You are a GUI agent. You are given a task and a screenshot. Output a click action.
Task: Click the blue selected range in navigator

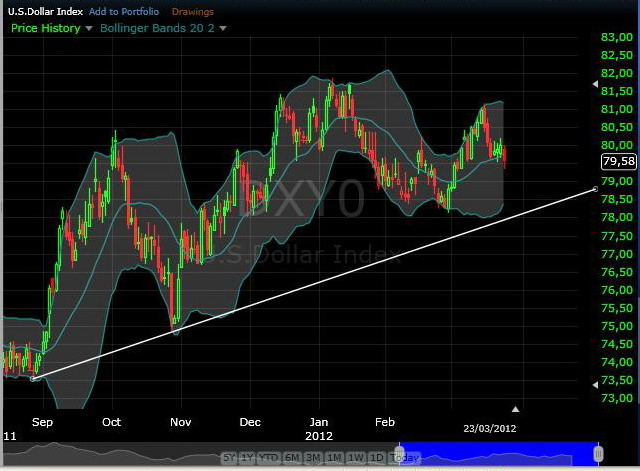pos(499,453)
